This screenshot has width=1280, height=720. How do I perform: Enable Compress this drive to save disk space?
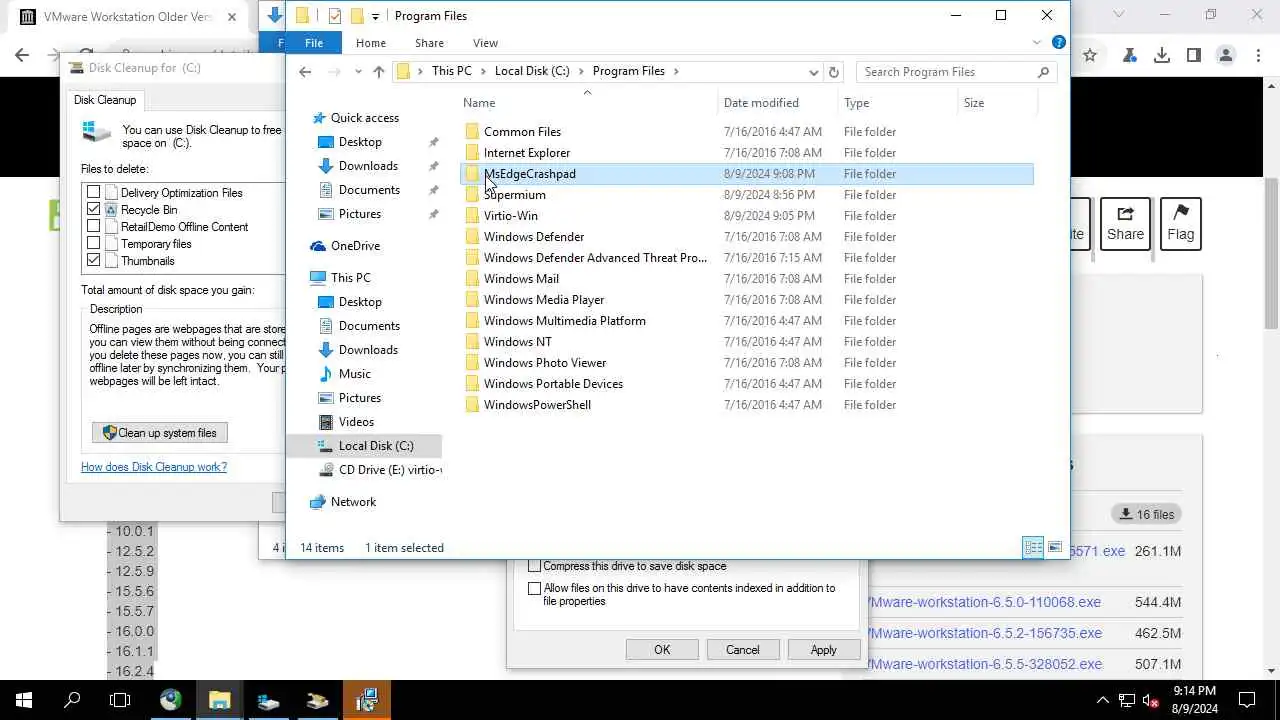[534, 566]
